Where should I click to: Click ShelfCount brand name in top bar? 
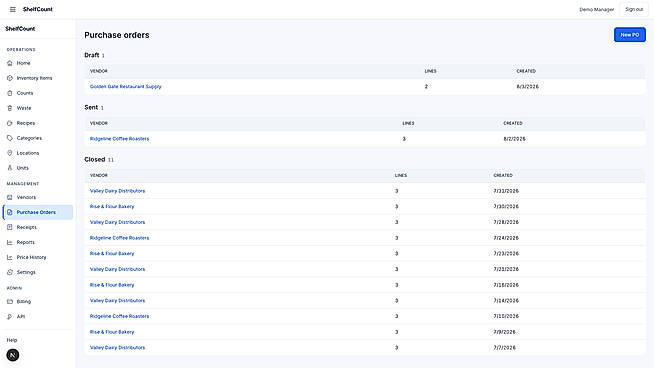(38, 9)
